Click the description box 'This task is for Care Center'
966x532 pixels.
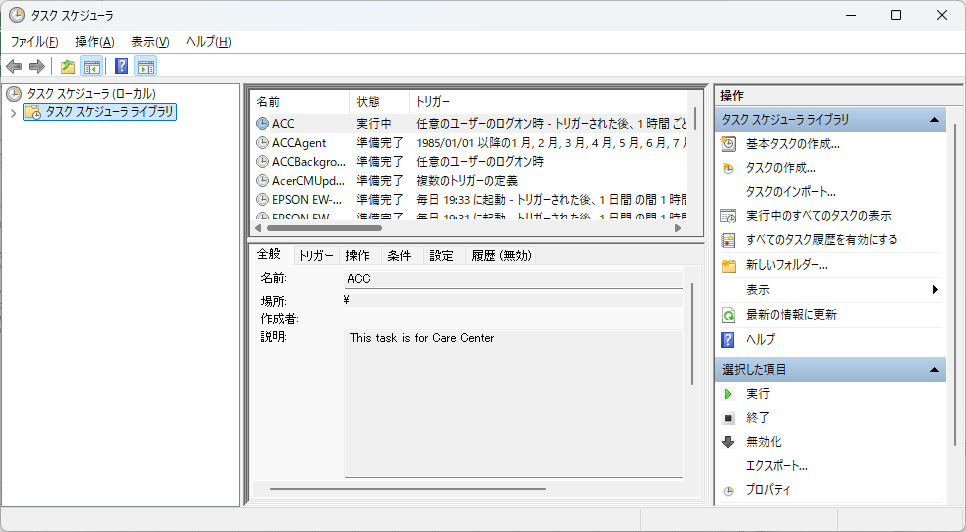(x=513, y=403)
